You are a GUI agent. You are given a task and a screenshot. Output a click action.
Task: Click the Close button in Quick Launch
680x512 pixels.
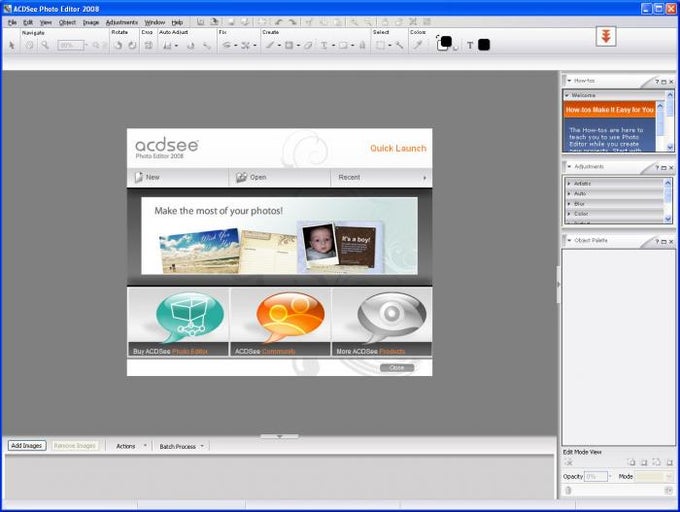tap(397, 368)
